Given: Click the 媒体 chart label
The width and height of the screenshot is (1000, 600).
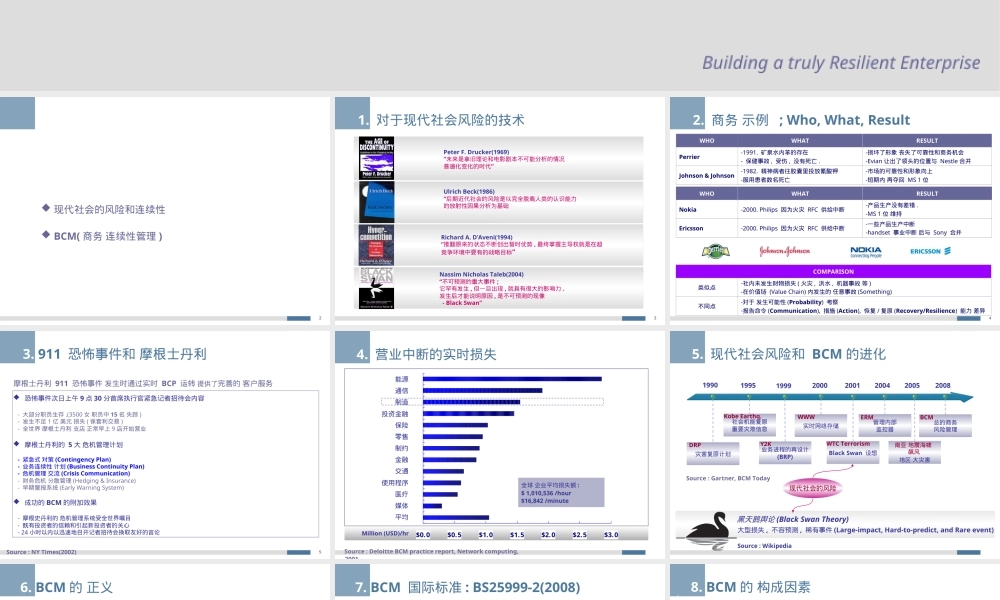Looking at the screenshot, I should click(401, 506).
